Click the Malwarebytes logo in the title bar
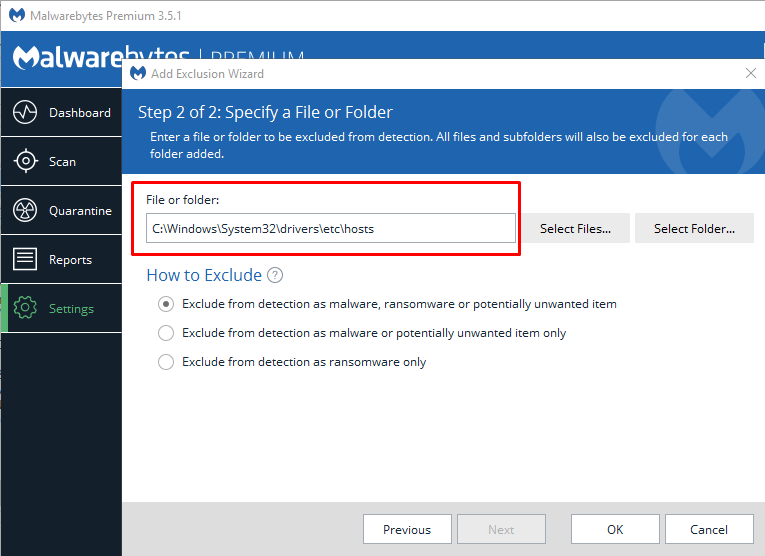Image resolution: width=765 pixels, height=556 pixels. point(17,15)
